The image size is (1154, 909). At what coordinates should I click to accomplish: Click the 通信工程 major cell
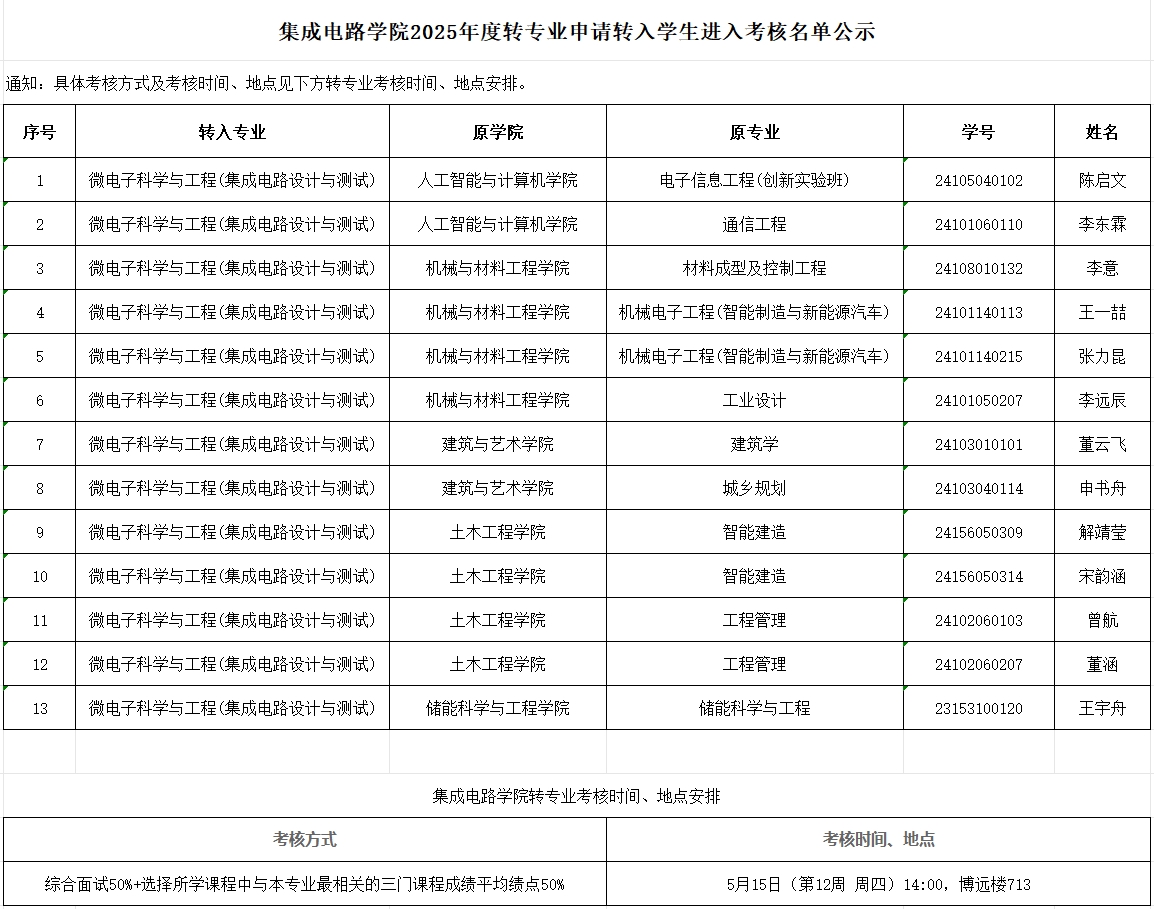point(754,225)
